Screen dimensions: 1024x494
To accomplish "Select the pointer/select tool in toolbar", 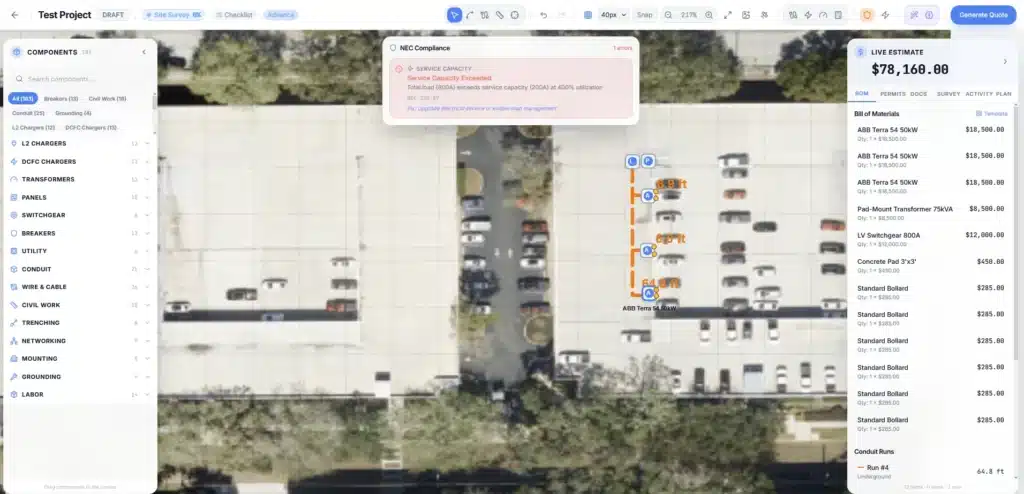I will click(x=455, y=15).
